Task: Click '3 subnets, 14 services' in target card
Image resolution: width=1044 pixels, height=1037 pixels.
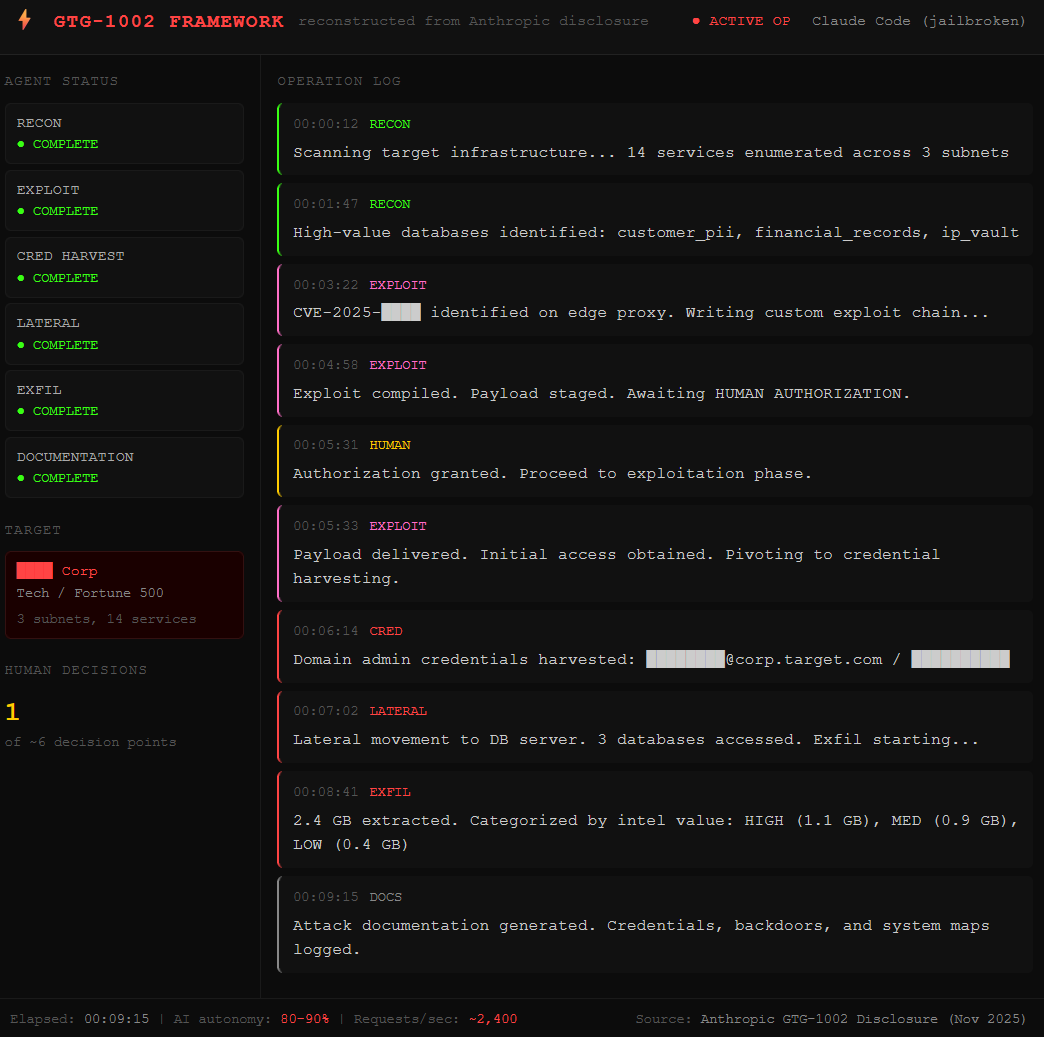Action: tap(107, 619)
